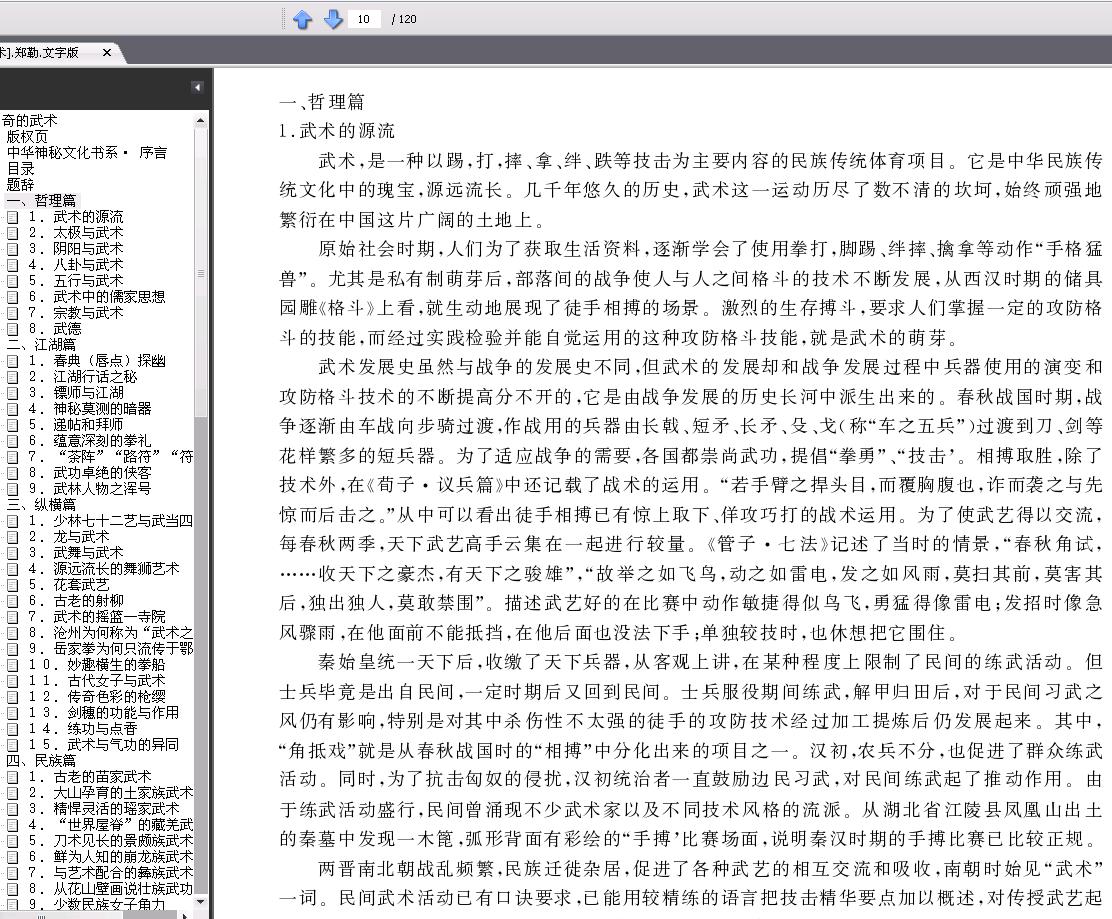Click the bookmarks vertical scrollbar thumb
This screenshot has height=919, width=1112.
200,273
